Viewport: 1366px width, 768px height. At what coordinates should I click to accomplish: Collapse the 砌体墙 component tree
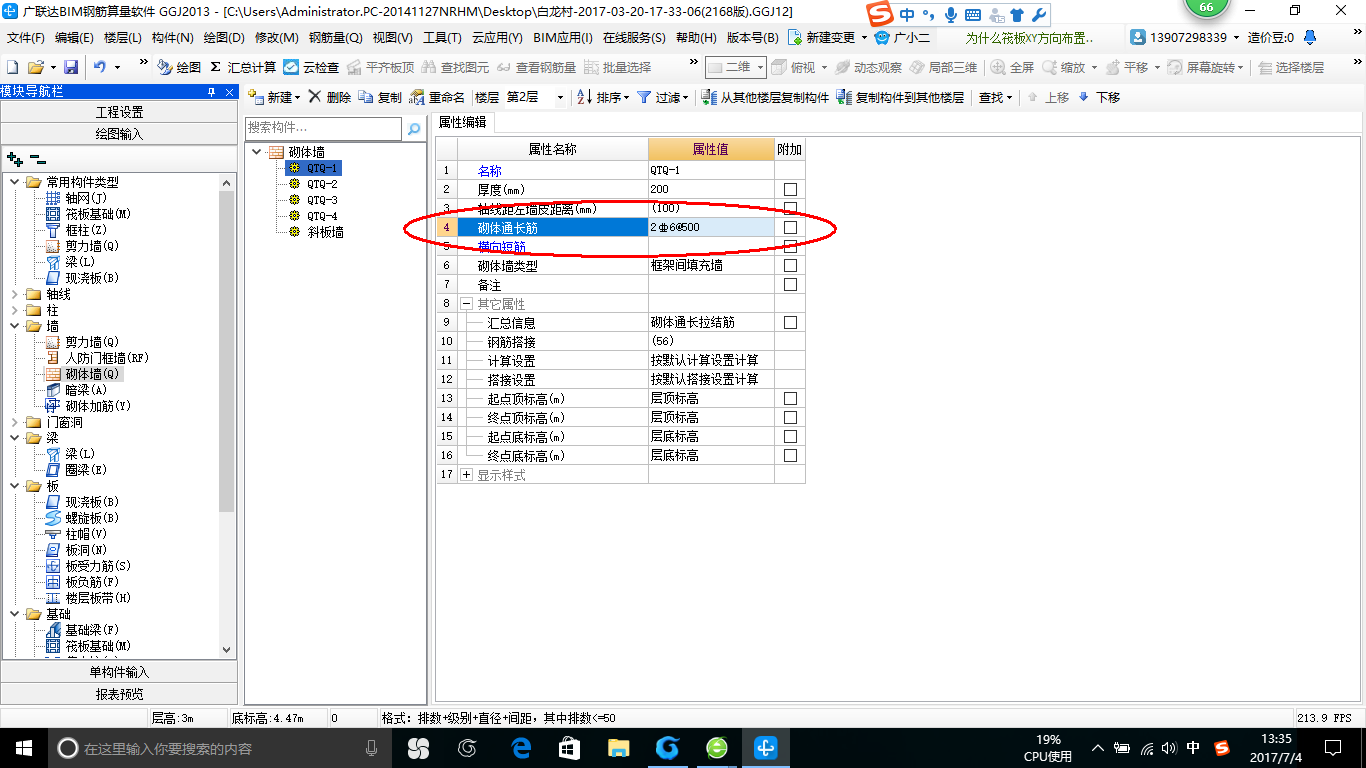pyautogui.click(x=257, y=152)
